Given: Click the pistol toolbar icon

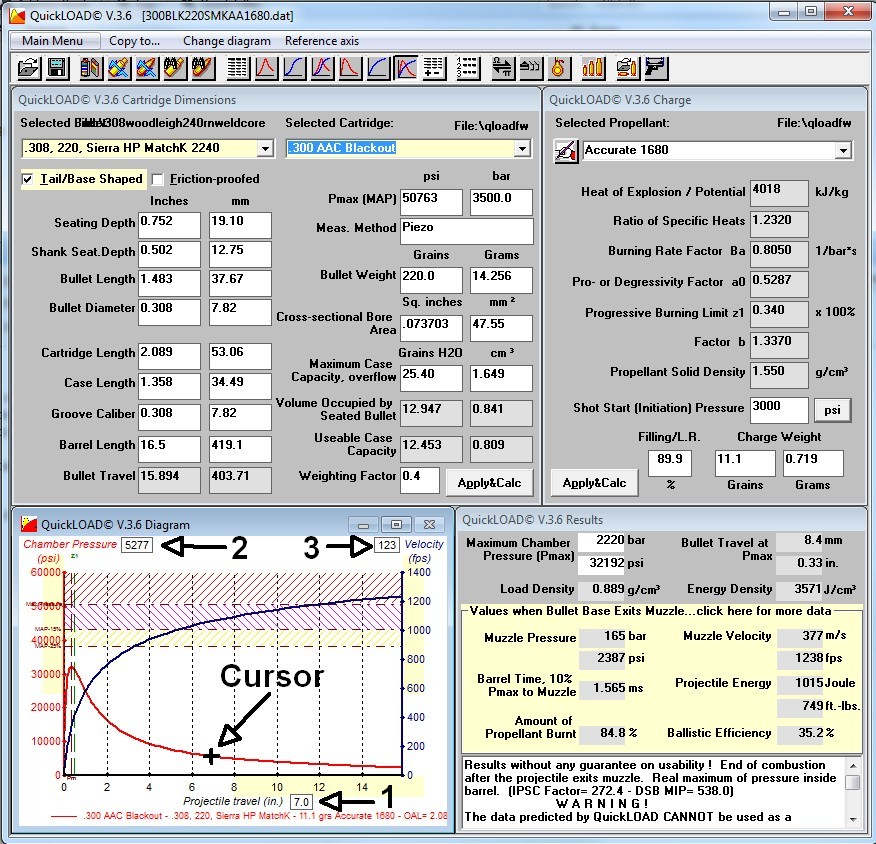Looking at the screenshot, I should tap(655, 68).
